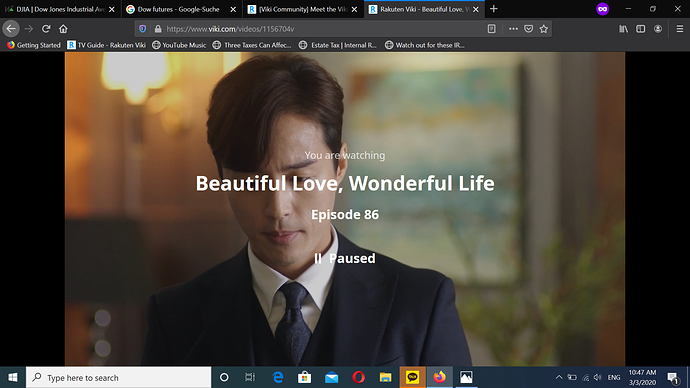Screen dimensions: 690x388
Task: Open the Firefox hamburger menu
Action: tap(679, 29)
